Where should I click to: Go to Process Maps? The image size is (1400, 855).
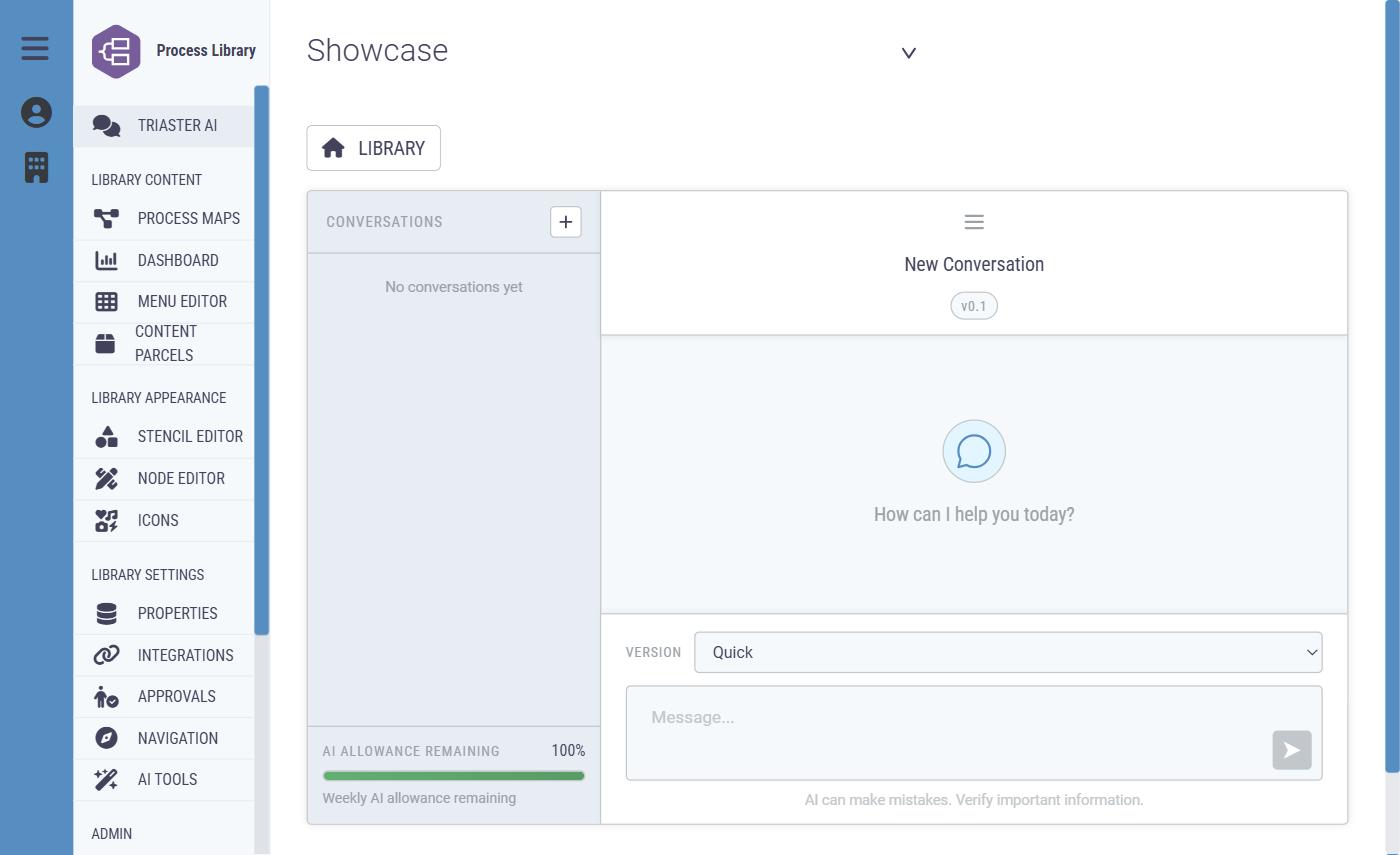(x=164, y=218)
